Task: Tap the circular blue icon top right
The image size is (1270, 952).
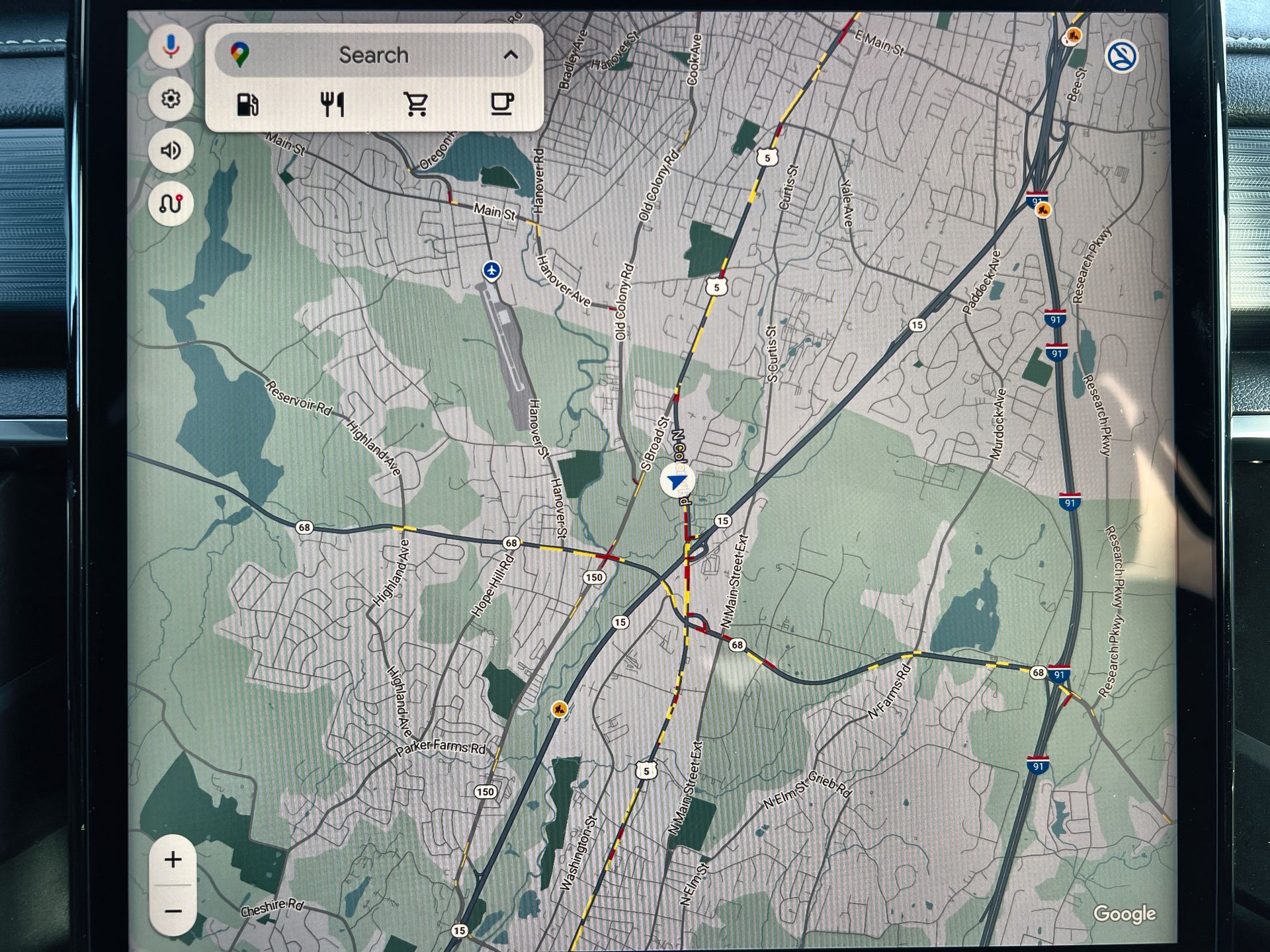Action: (1122, 56)
